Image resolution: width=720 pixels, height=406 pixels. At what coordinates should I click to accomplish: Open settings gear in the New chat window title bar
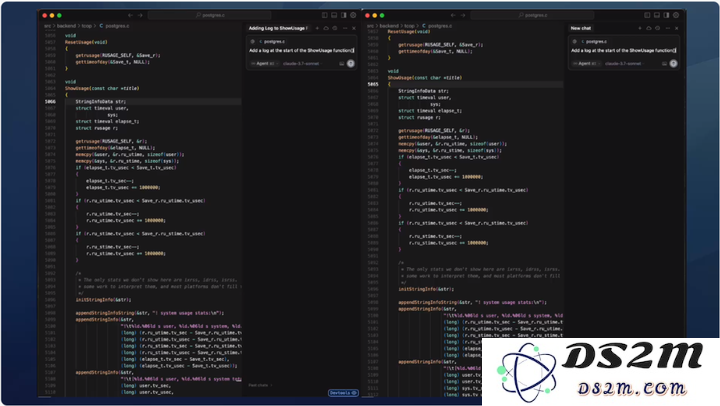676,15
